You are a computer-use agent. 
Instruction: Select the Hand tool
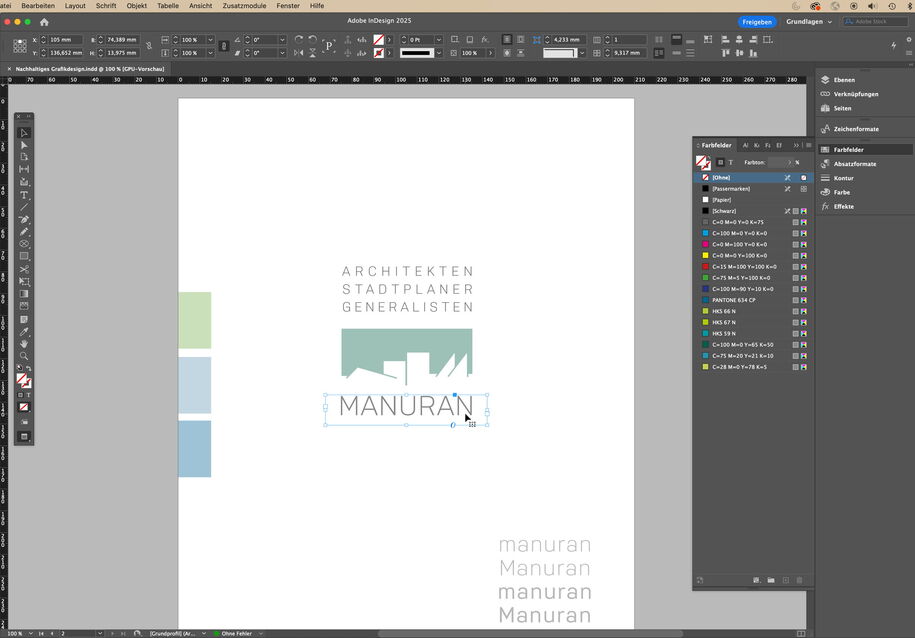pyautogui.click(x=25, y=344)
